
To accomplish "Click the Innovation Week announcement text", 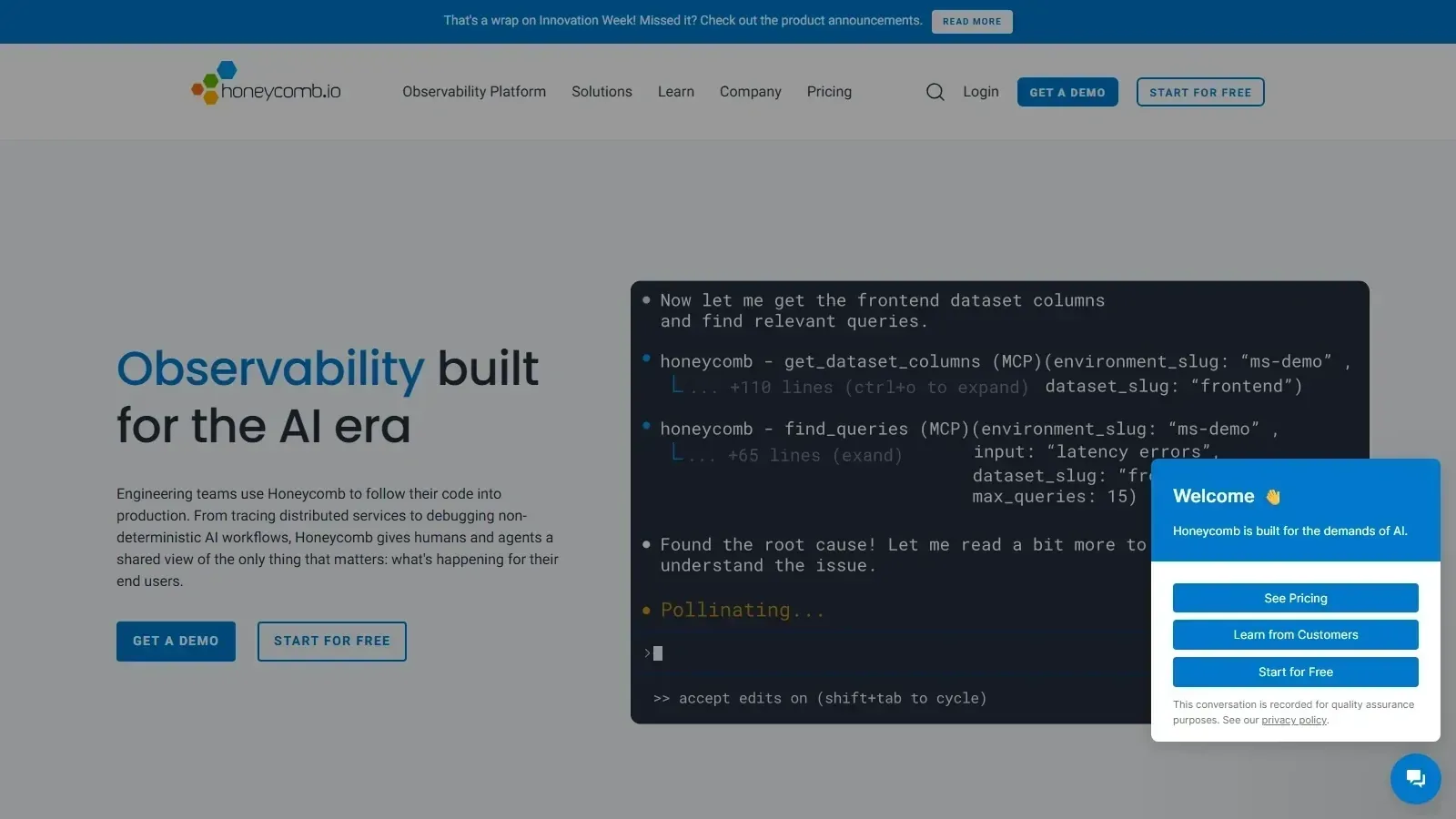I will 682,20.
